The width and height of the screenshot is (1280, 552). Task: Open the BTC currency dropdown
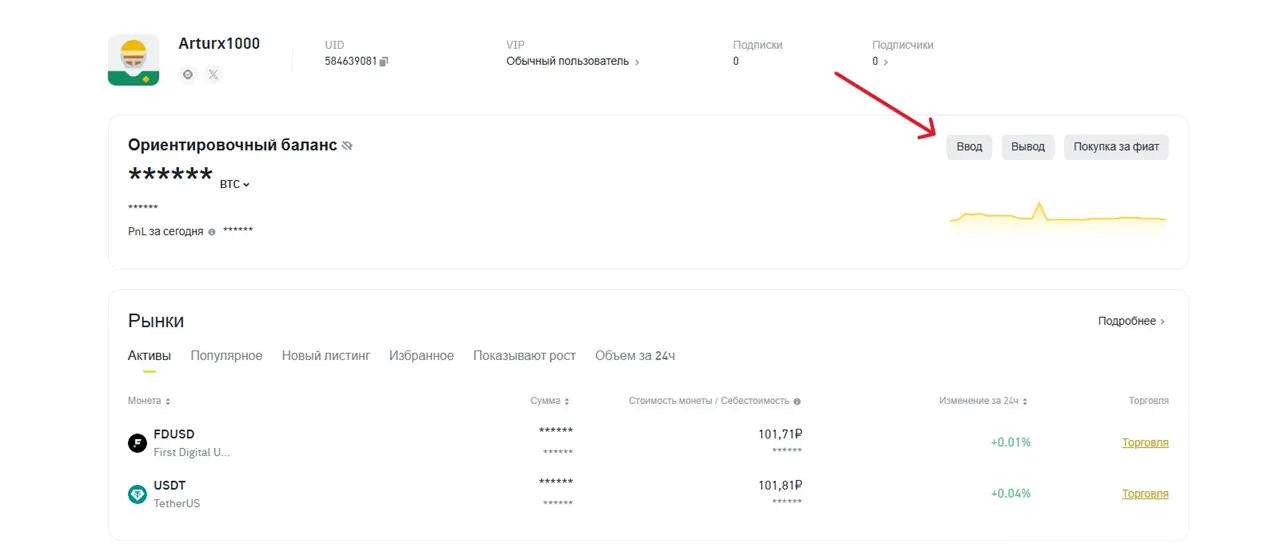pyautogui.click(x=235, y=184)
